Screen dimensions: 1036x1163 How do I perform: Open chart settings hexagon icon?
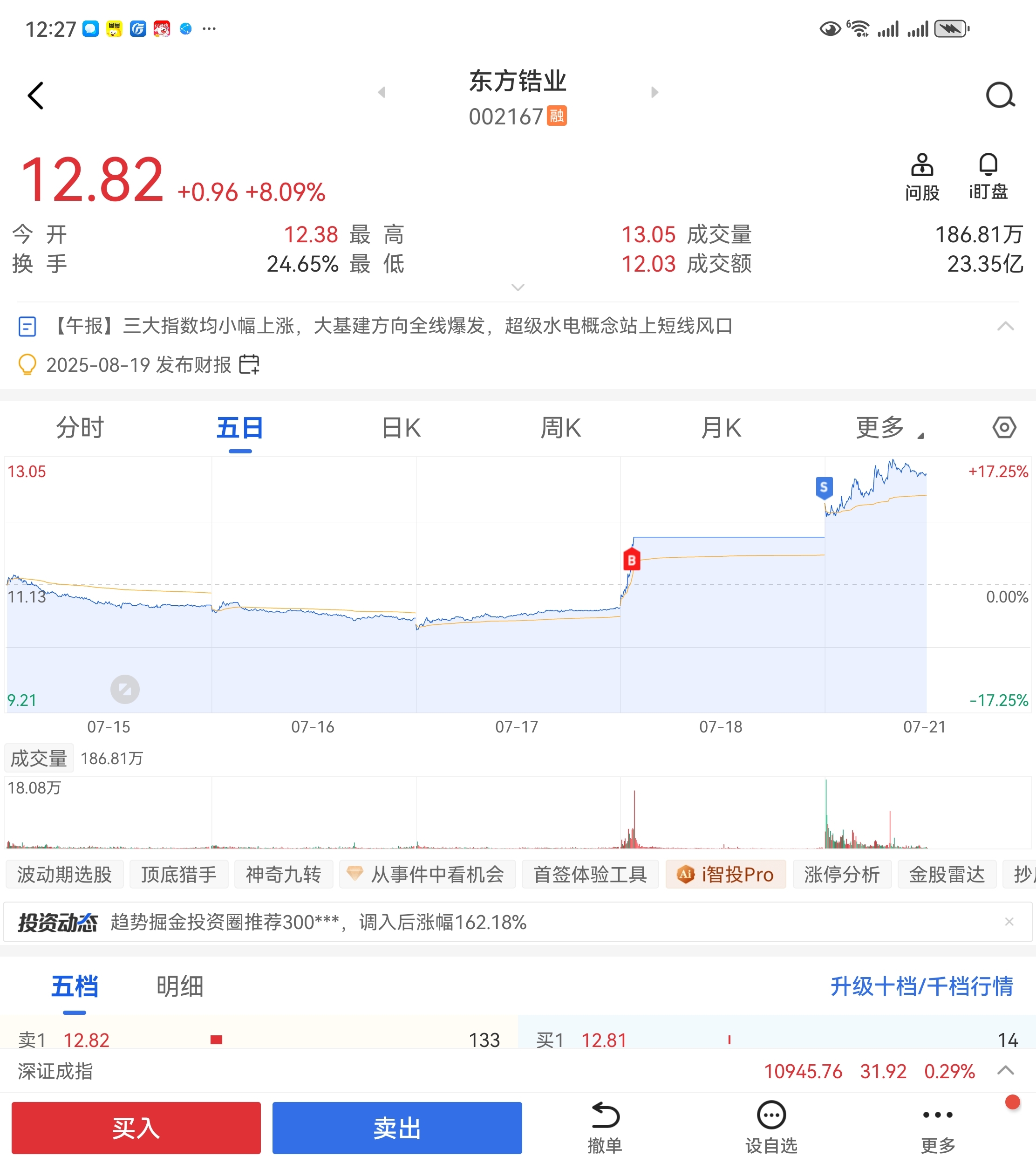[1004, 428]
